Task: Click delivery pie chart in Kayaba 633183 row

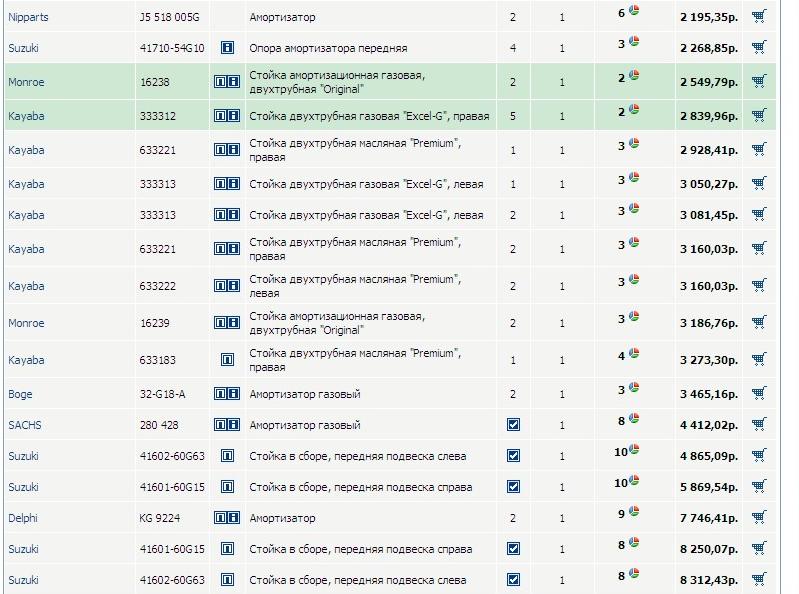Action: click(634, 353)
